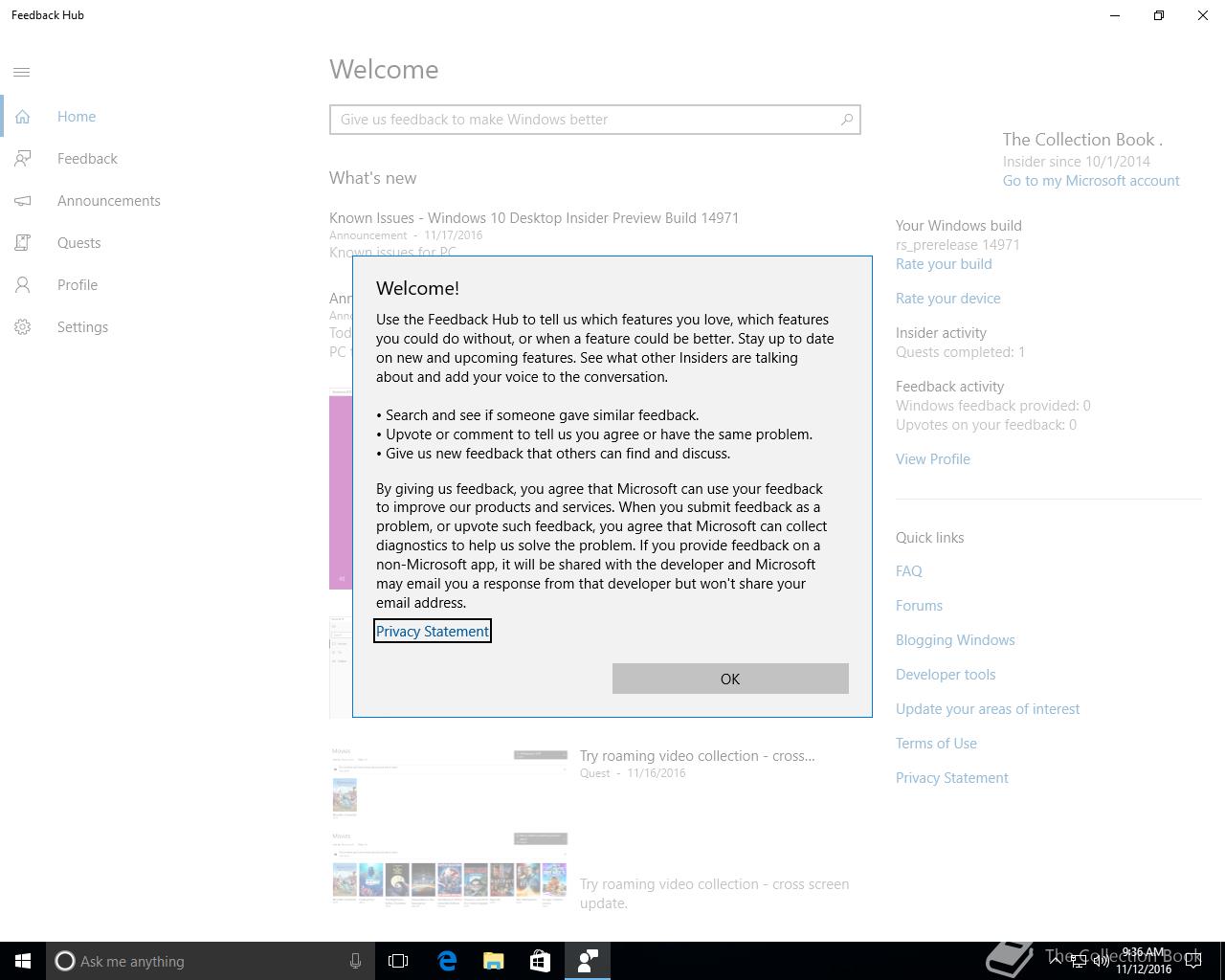Viewport: 1225px width, 980px height.
Task: Select Home menu item
Action: click(77, 117)
